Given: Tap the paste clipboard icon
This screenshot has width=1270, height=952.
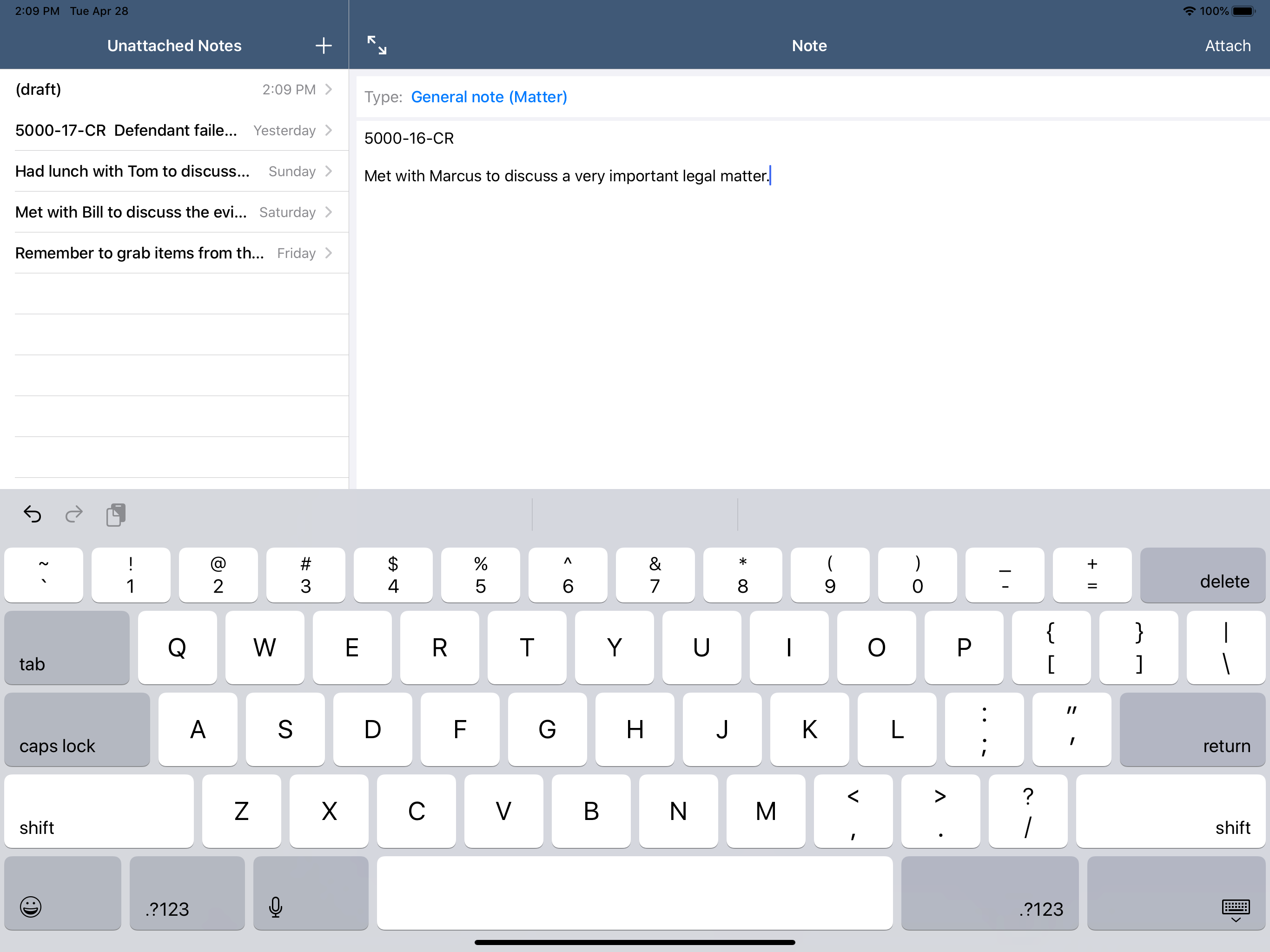Looking at the screenshot, I should [116, 515].
